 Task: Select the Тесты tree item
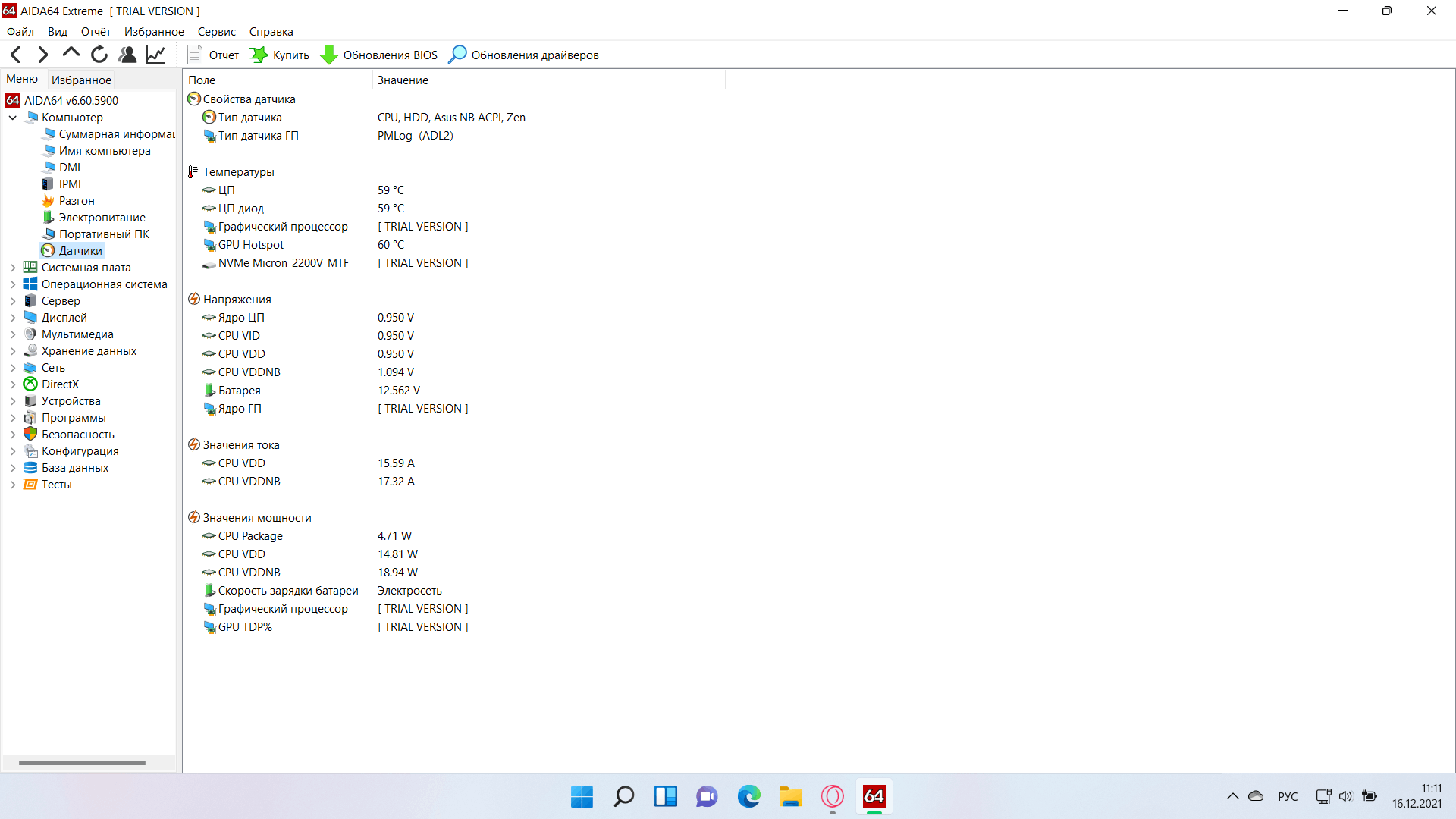pyautogui.click(x=48, y=485)
